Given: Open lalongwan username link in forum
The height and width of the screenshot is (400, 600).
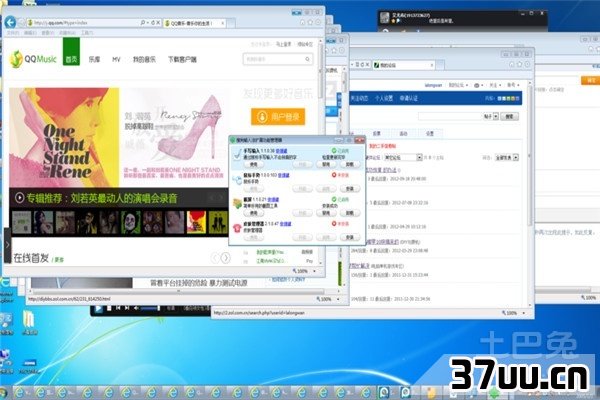Looking at the screenshot, I should coord(433,85).
